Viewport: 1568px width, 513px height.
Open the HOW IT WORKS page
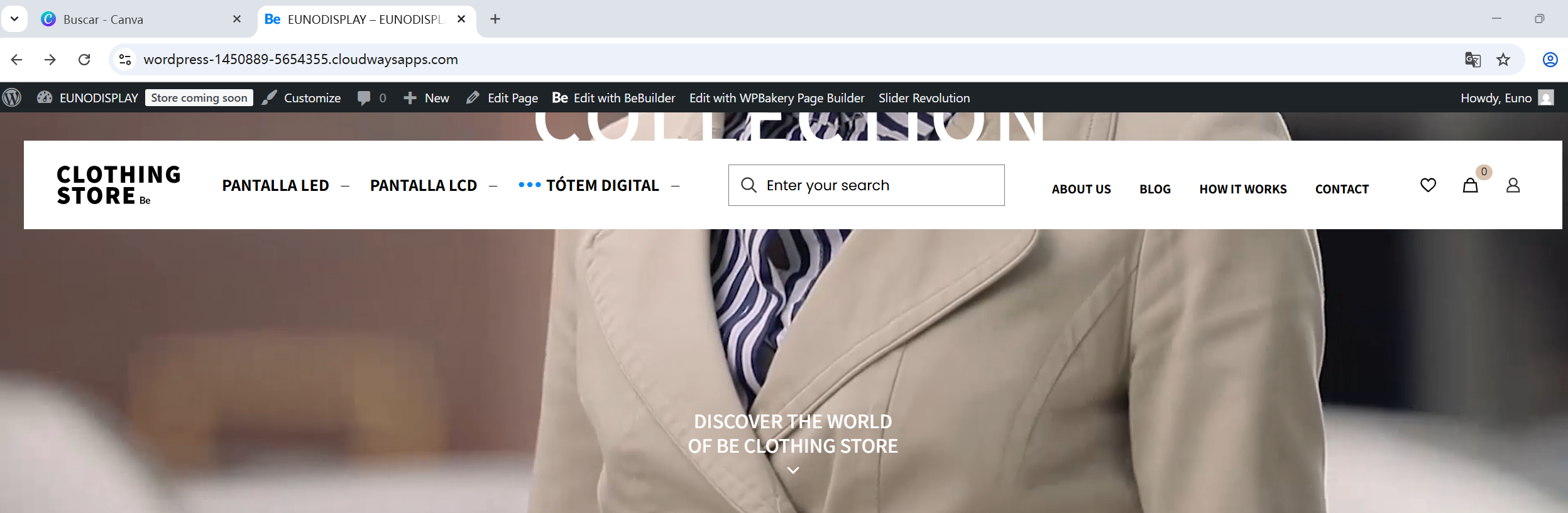pyautogui.click(x=1242, y=189)
